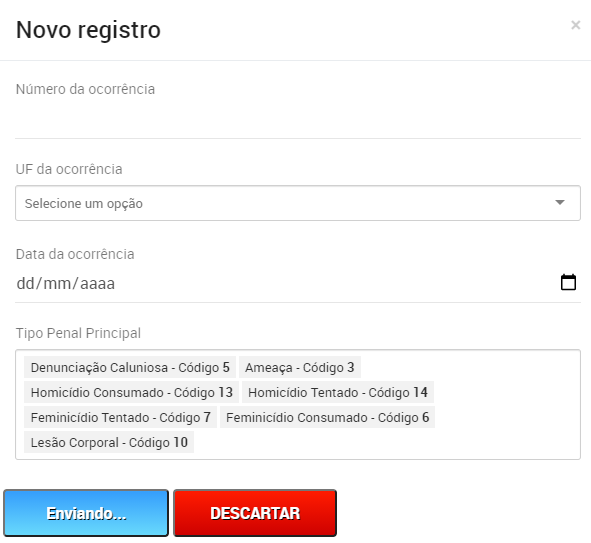Select Homicídio Tentado - Código 14
This screenshot has height=543, width=591.
[x=338, y=392]
